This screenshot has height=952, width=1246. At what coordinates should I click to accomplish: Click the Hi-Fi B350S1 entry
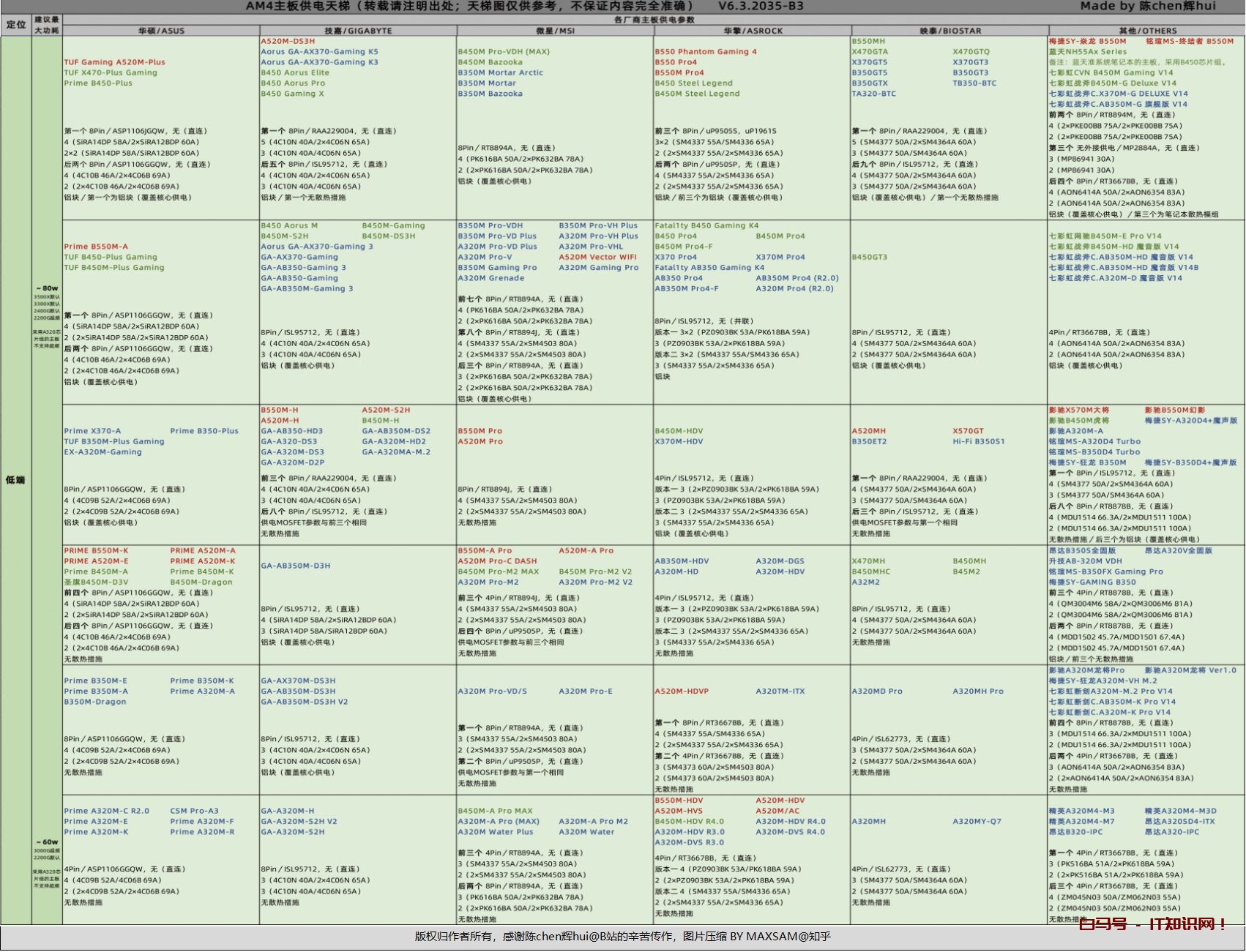click(978, 442)
